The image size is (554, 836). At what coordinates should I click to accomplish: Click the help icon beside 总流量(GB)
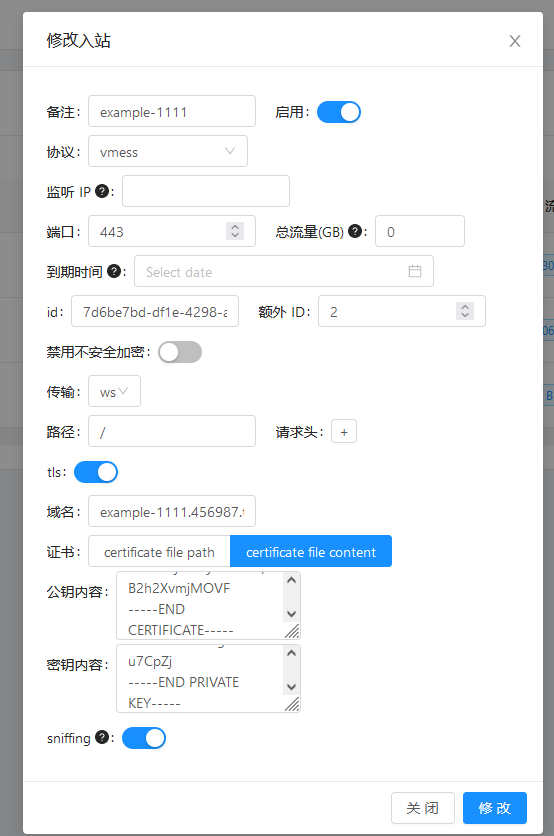coord(355,231)
